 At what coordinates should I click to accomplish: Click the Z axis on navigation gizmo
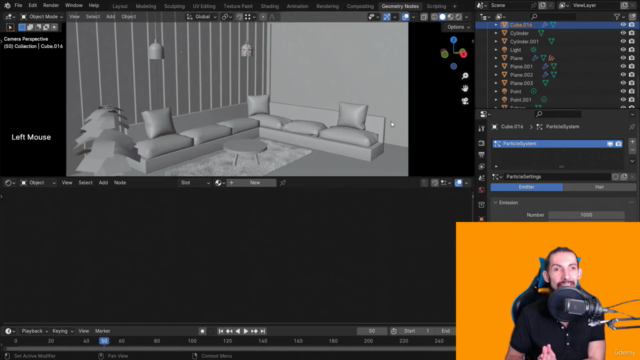click(x=453, y=40)
